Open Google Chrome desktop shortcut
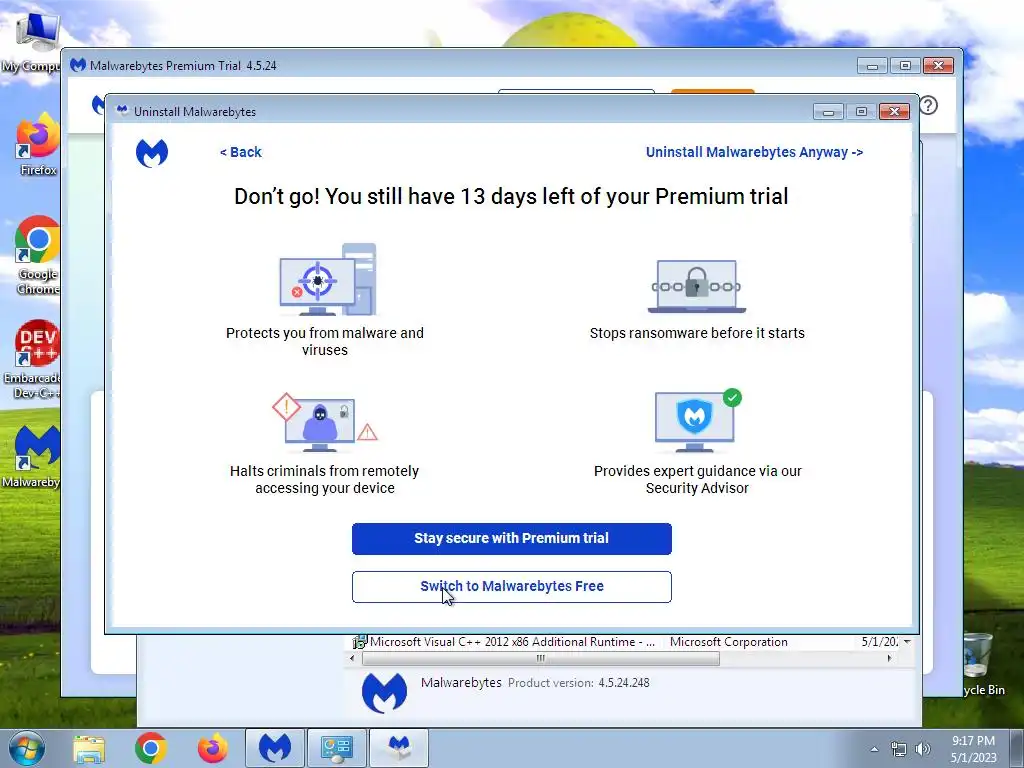The image size is (1024, 768). tap(38, 255)
